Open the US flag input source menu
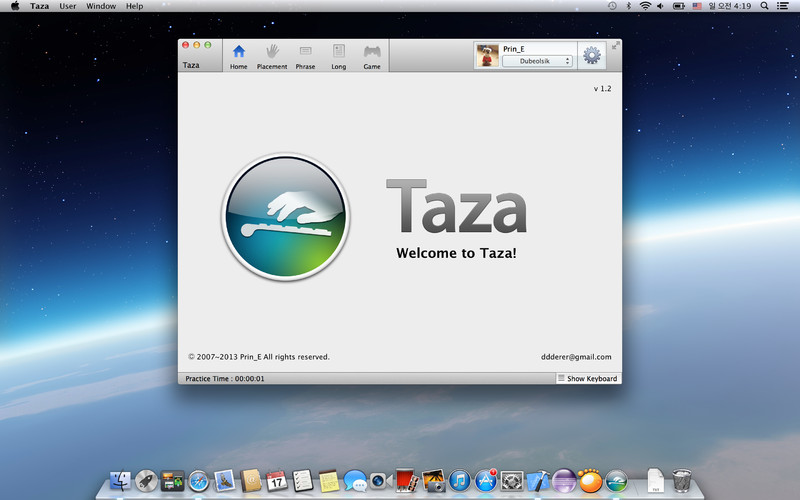This screenshot has width=800, height=500. point(695,6)
